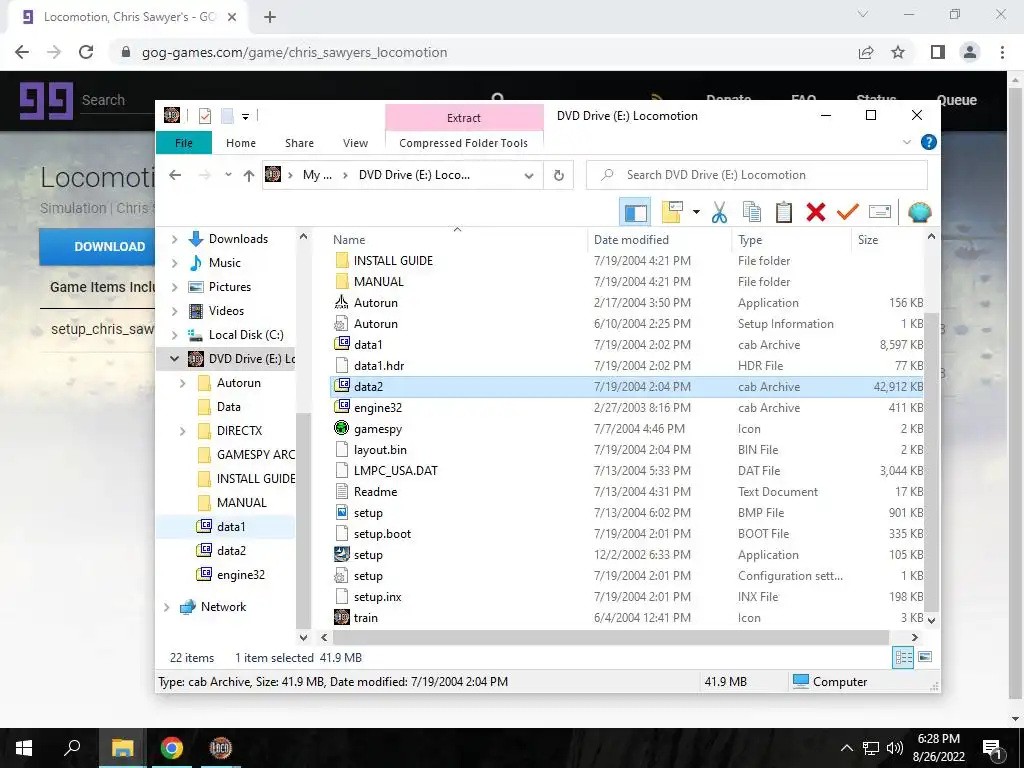Click the Explorer Help question mark icon
The width and height of the screenshot is (1024, 768).
(x=928, y=142)
